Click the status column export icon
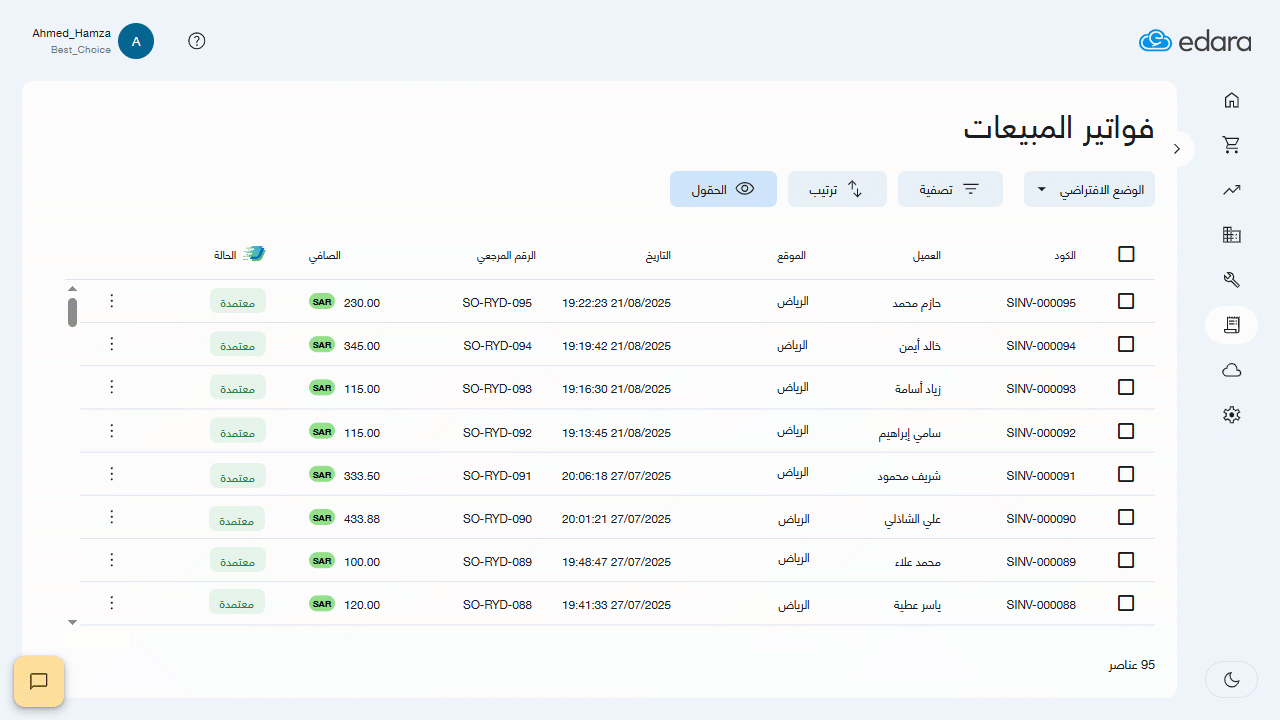 click(x=254, y=254)
